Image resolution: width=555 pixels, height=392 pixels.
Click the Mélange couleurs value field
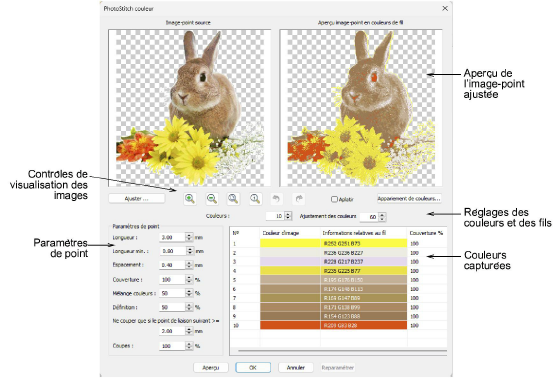172,293
